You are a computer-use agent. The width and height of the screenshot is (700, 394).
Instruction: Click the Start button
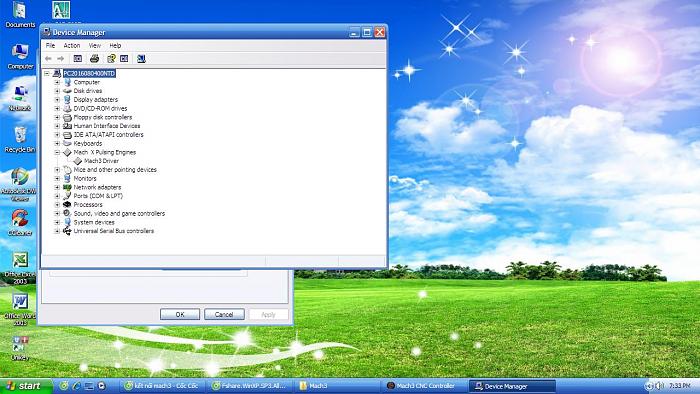tap(26, 386)
